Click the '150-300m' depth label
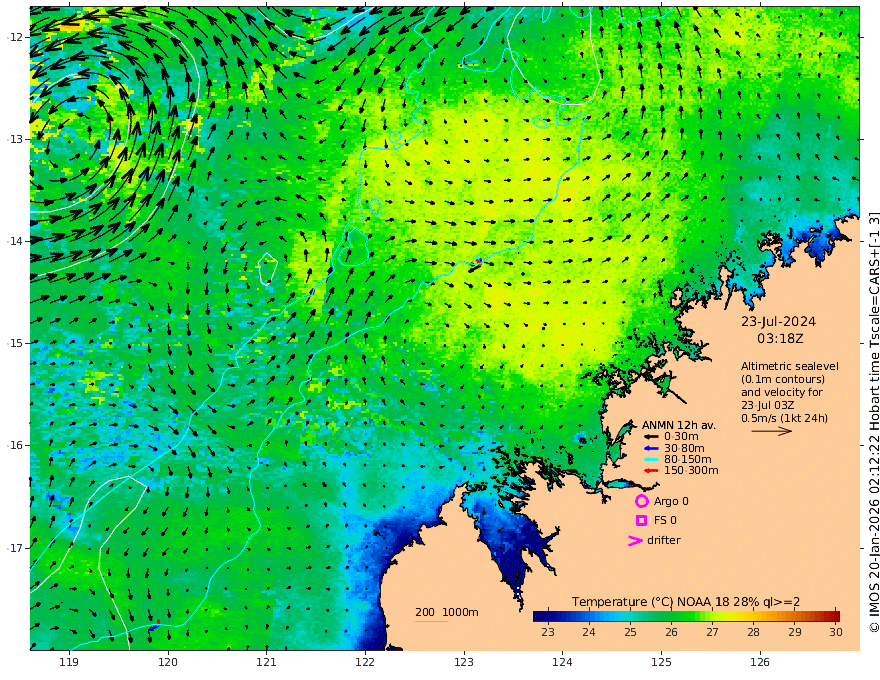 (x=691, y=471)
